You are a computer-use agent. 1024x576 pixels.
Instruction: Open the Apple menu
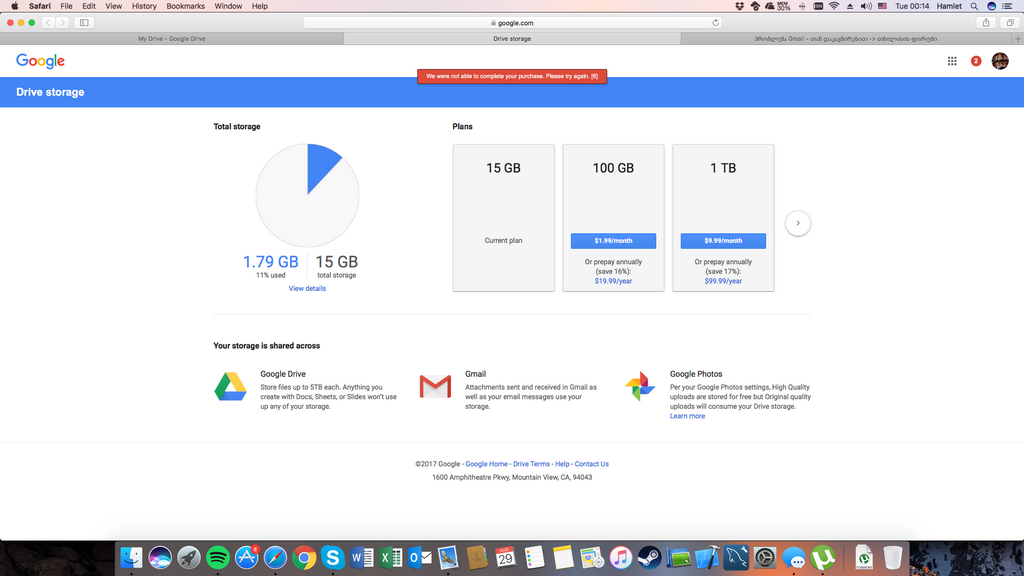[x=14, y=6]
